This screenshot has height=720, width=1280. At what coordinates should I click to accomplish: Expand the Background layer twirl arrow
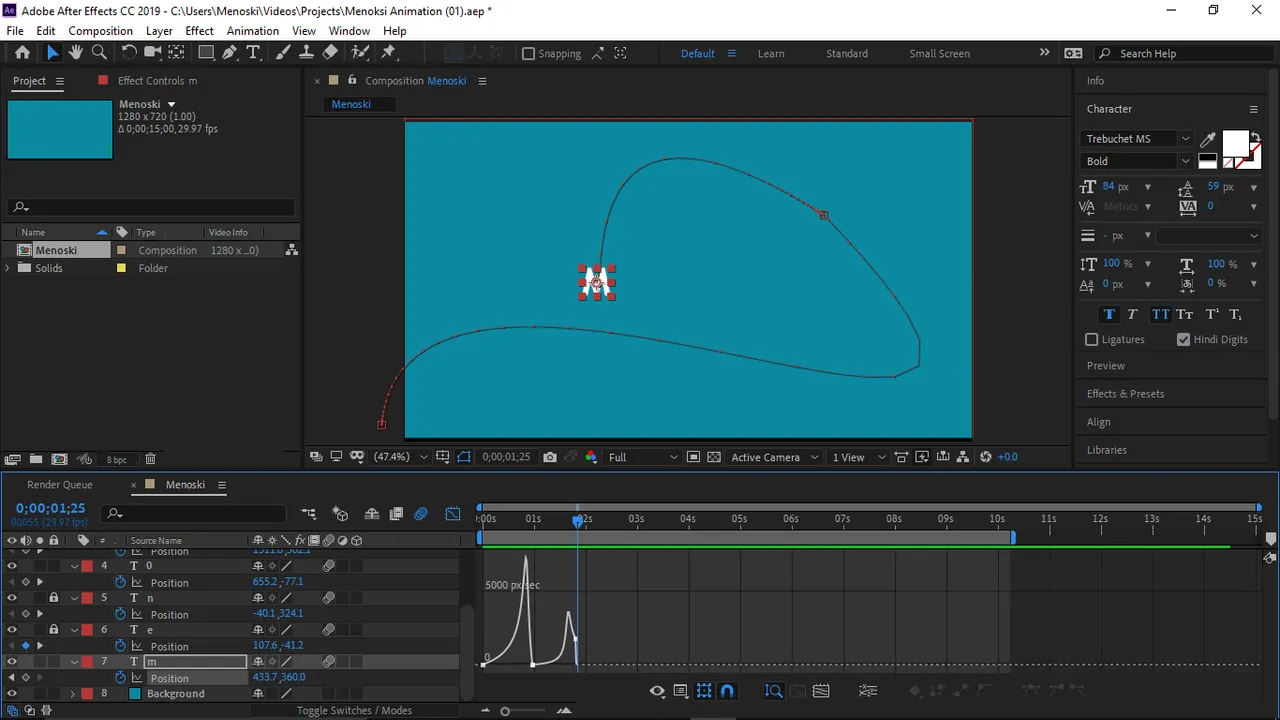pyautogui.click(x=72, y=694)
